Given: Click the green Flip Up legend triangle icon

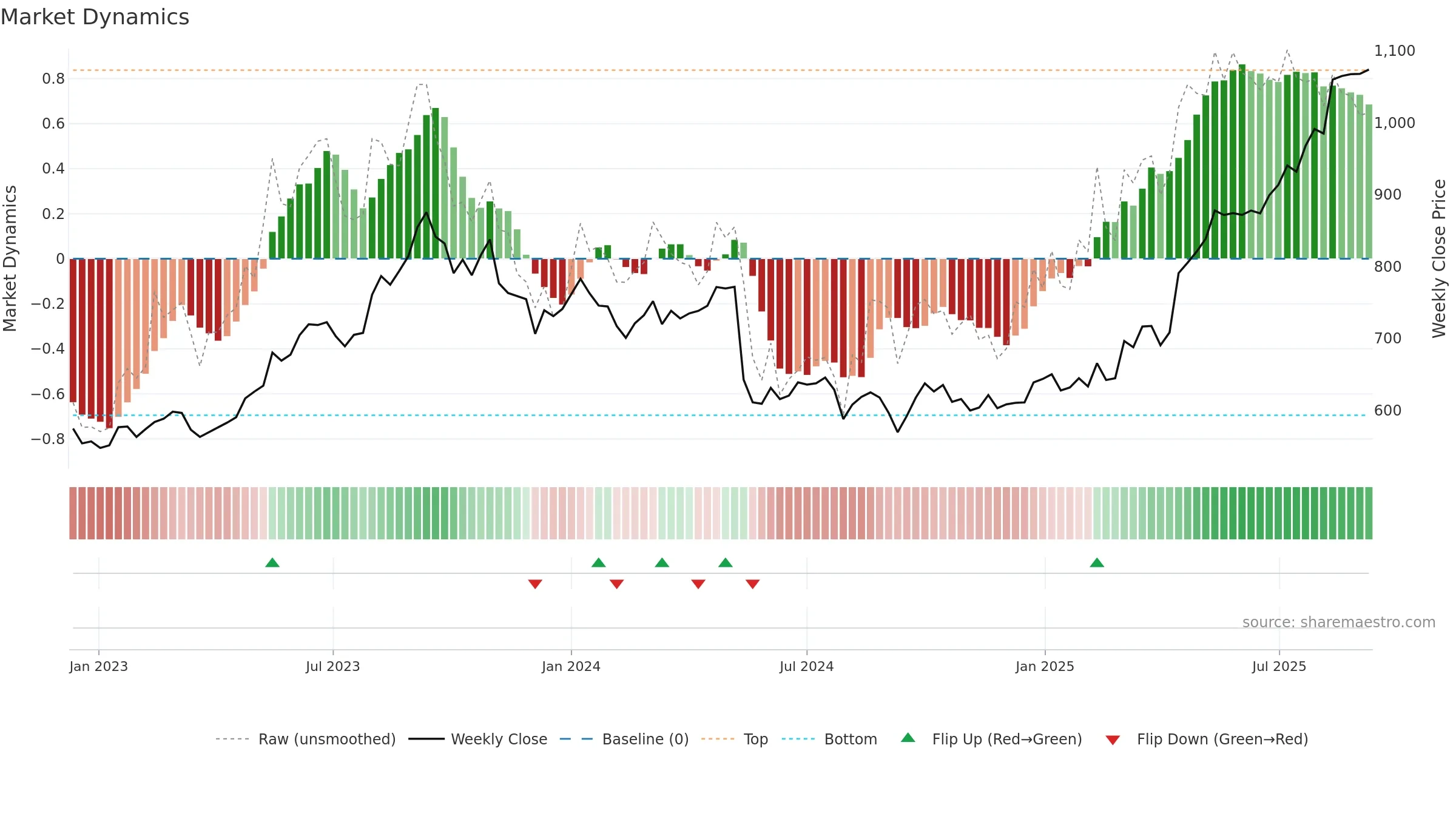Looking at the screenshot, I should [x=908, y=738].
